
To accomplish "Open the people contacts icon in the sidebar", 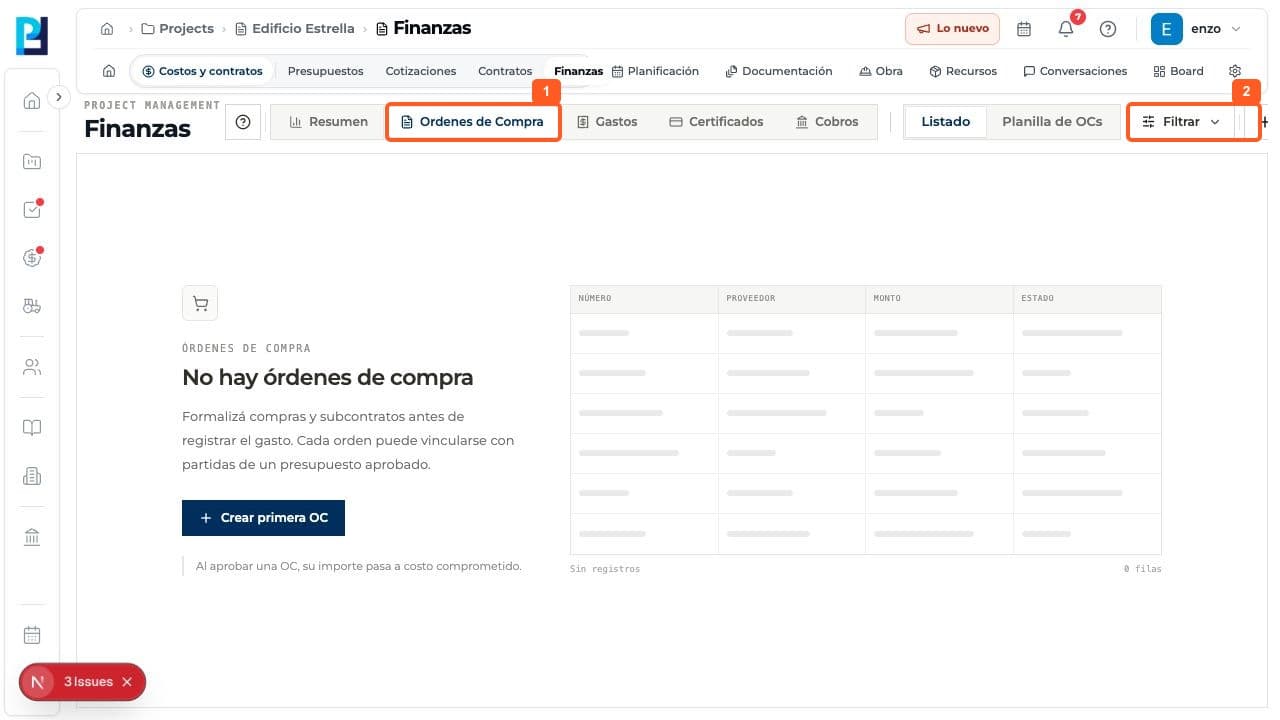I will (x=32, y=367).
